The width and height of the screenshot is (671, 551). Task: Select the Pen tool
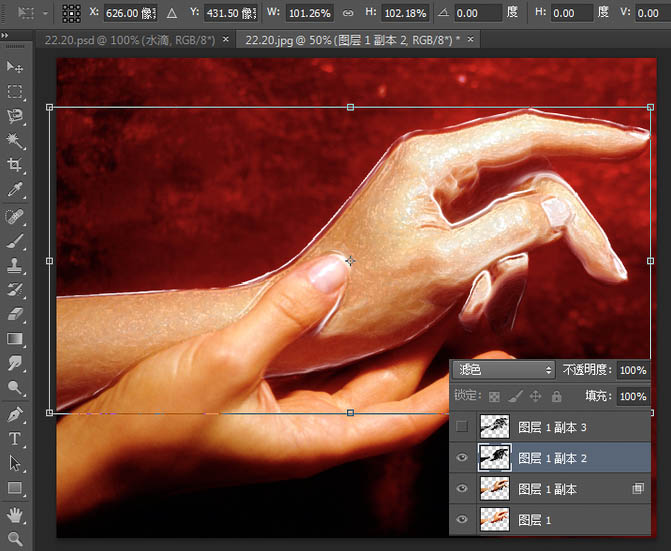pos(15,414)
